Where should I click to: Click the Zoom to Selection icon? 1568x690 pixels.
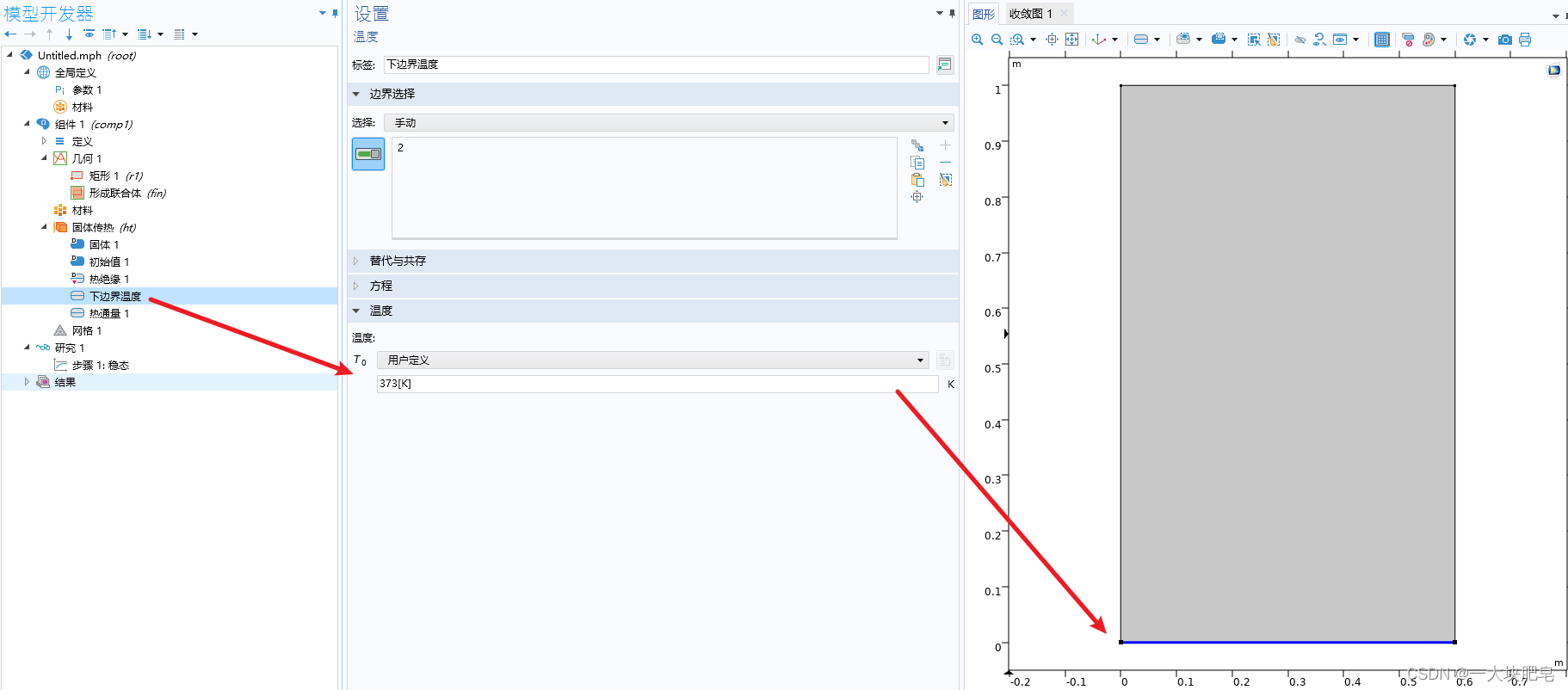(1052, 40)
